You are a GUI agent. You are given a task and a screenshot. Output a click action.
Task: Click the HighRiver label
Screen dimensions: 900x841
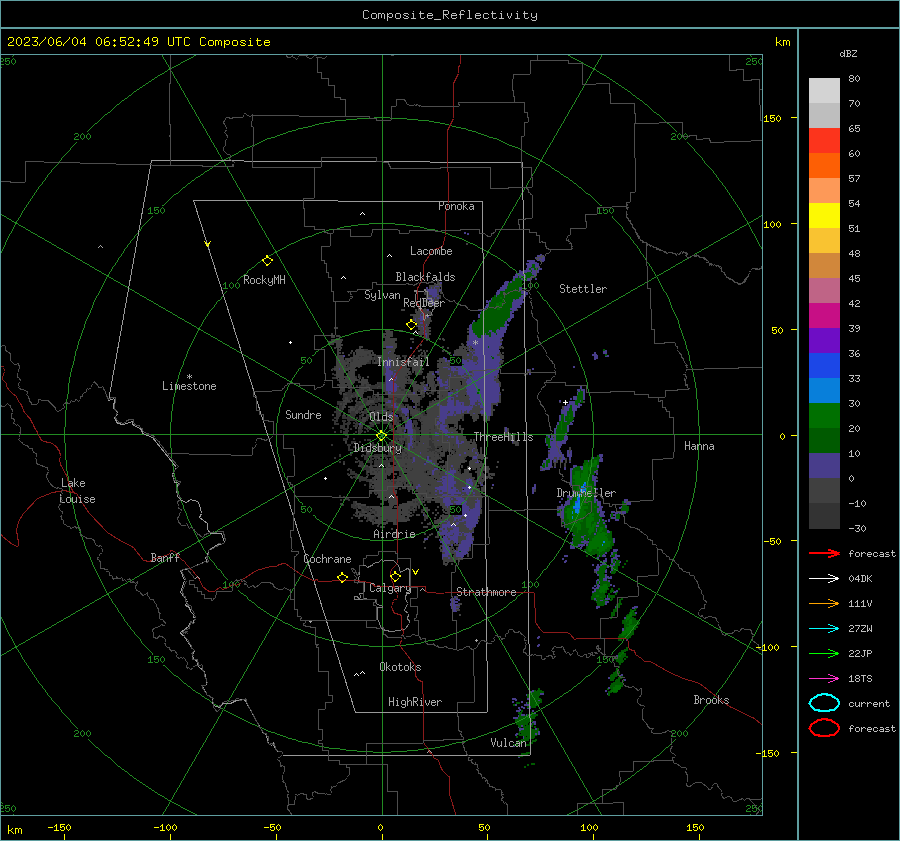click(415, 702)
